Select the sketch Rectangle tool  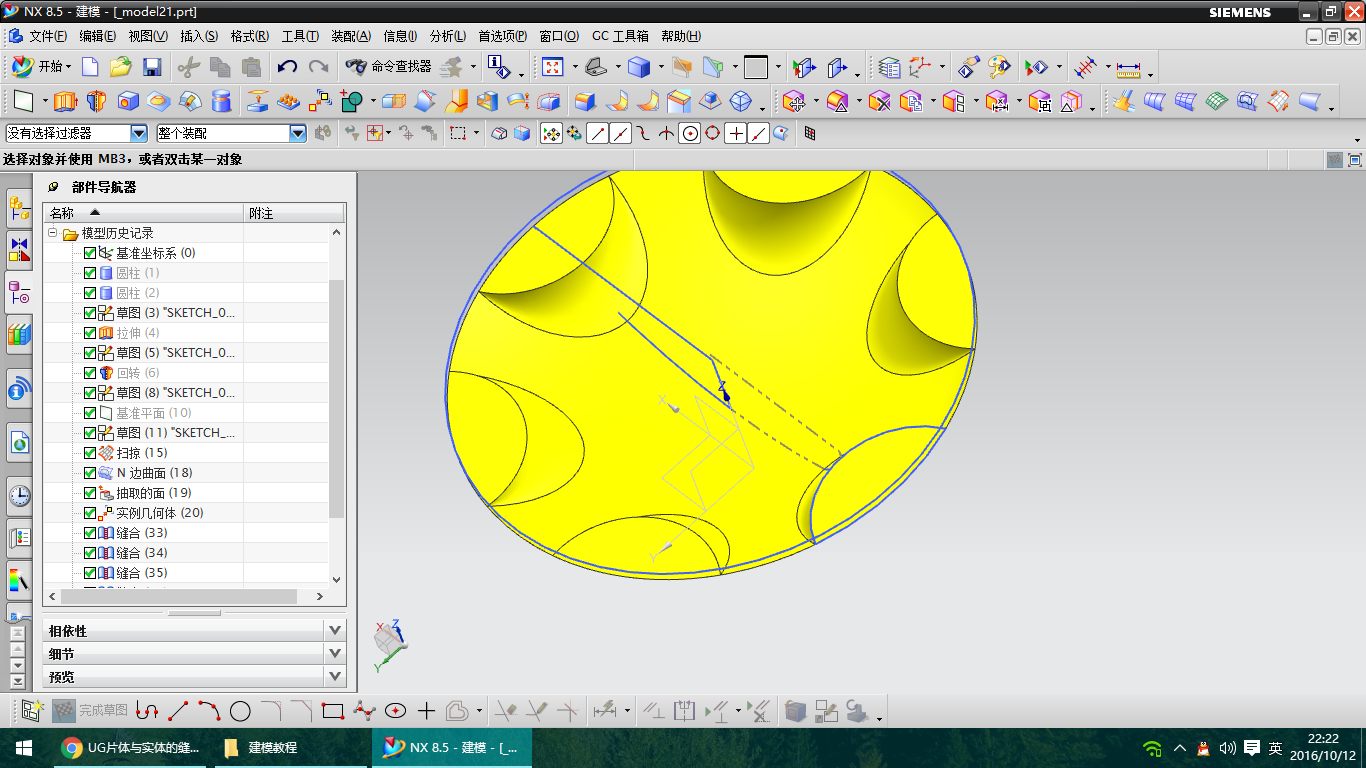point(333,711)
